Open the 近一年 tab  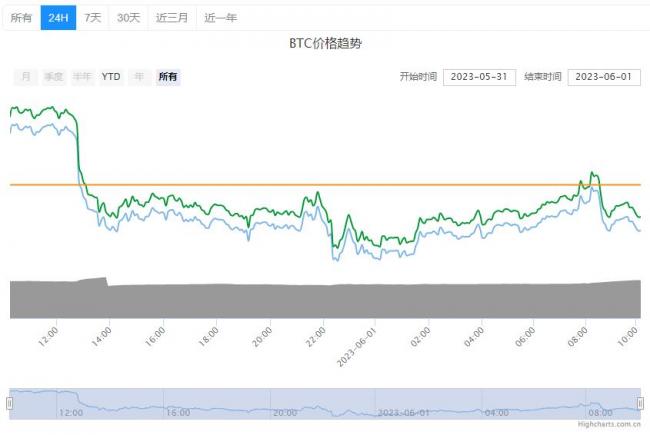[x=220, y=17]
